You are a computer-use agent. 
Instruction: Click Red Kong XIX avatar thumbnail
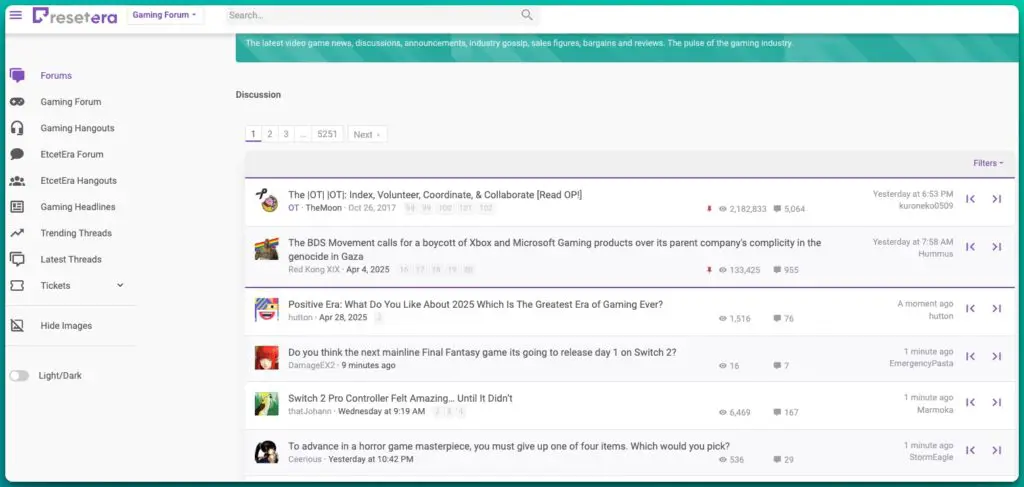[x=266, y=249]
